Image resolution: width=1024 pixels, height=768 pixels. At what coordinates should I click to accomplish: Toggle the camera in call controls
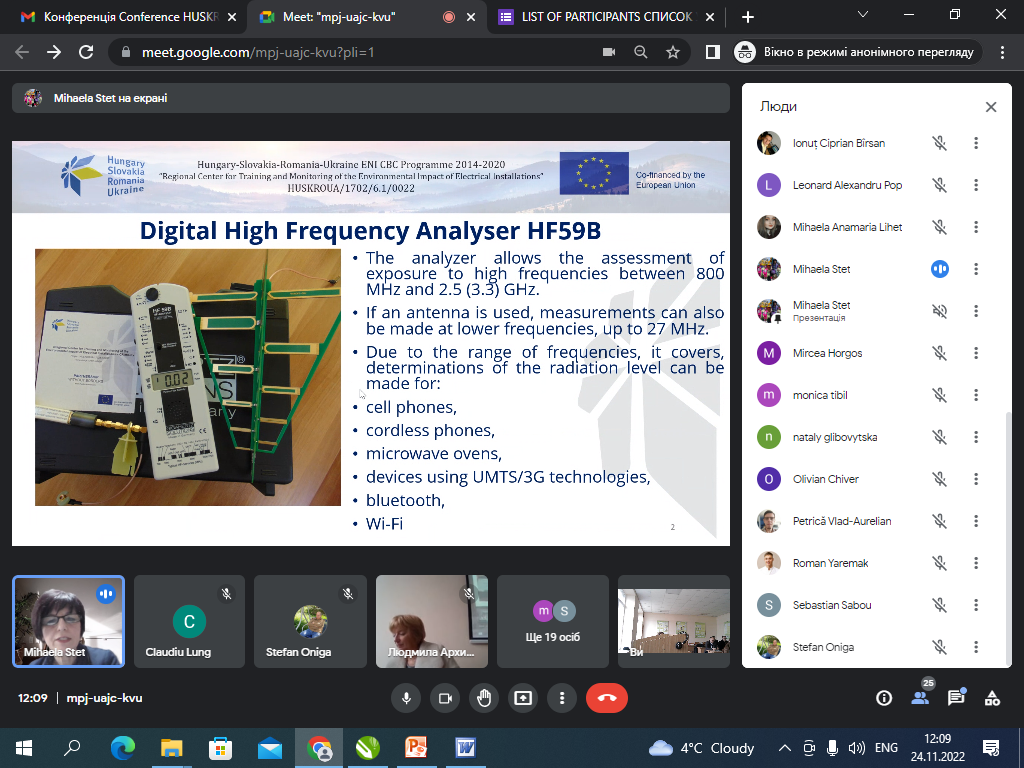click(445, 698)
